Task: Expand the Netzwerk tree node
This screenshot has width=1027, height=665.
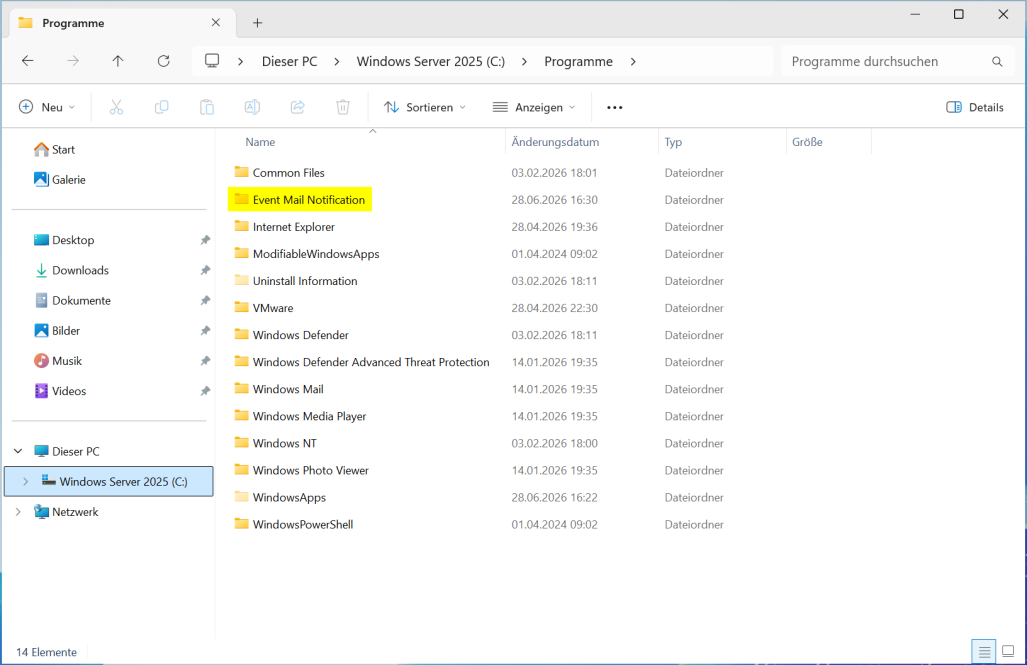Action: [x=18, y=512]
